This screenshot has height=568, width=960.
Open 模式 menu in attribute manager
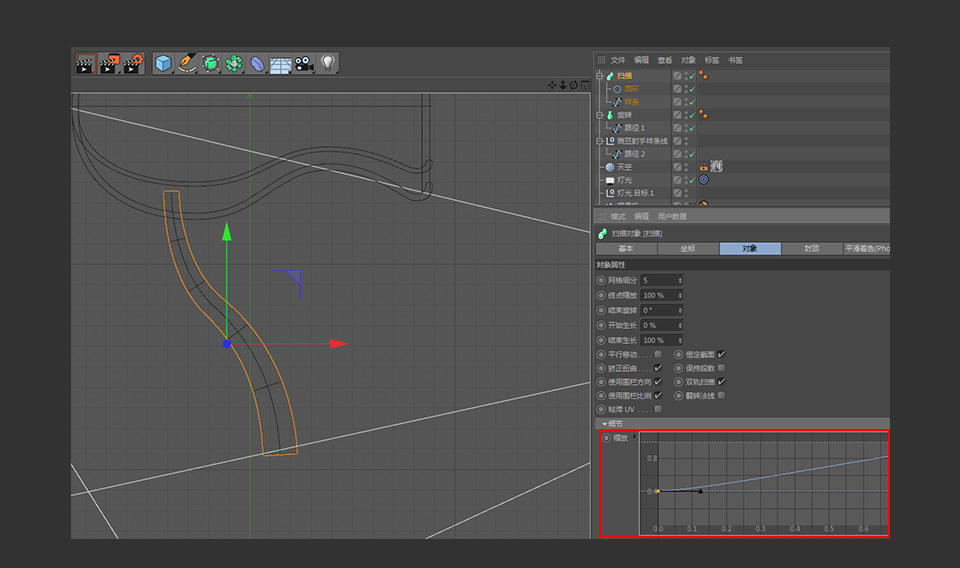(618, 217)
